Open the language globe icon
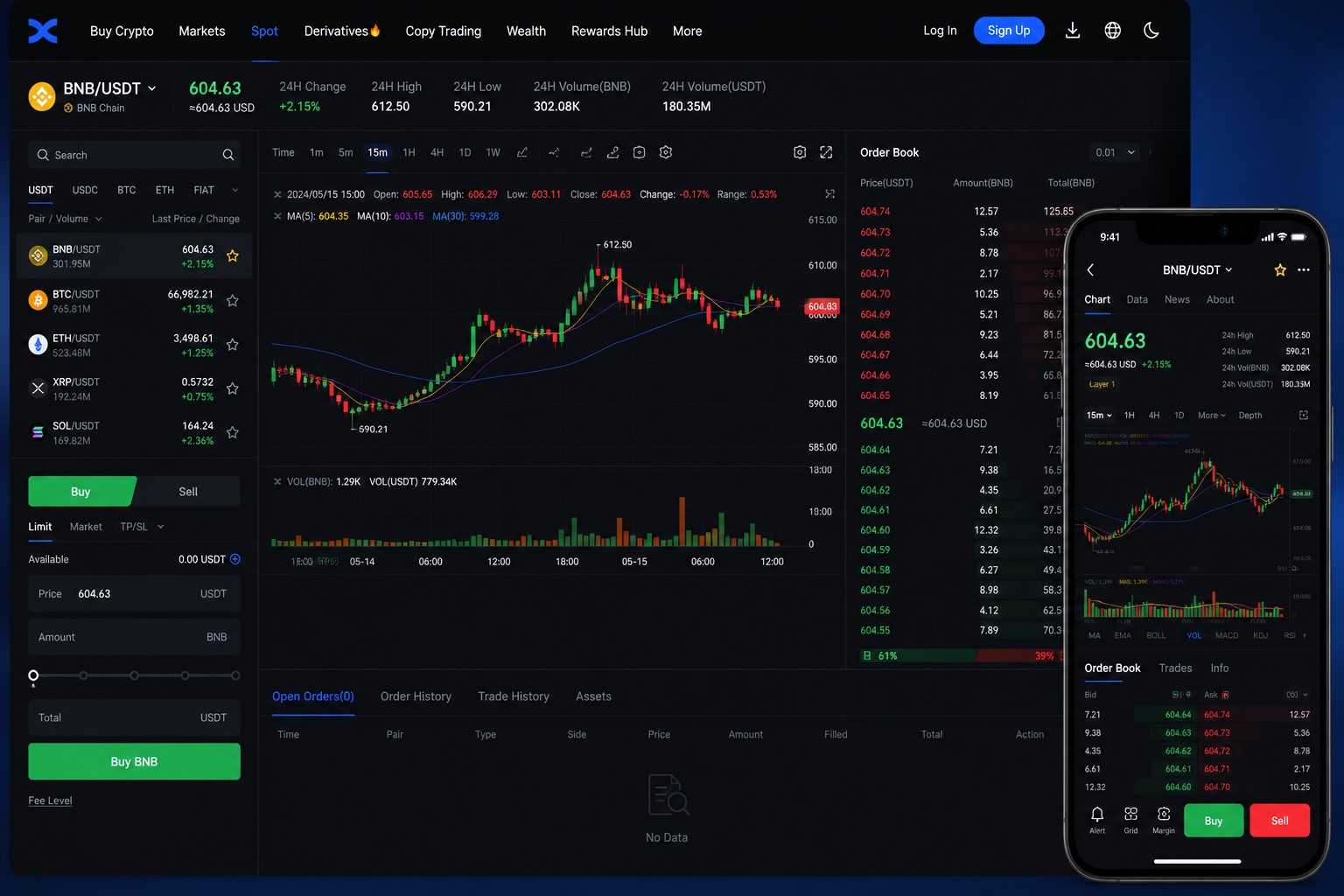The height and width of the screenshot is (896, 1344). 1113,31
